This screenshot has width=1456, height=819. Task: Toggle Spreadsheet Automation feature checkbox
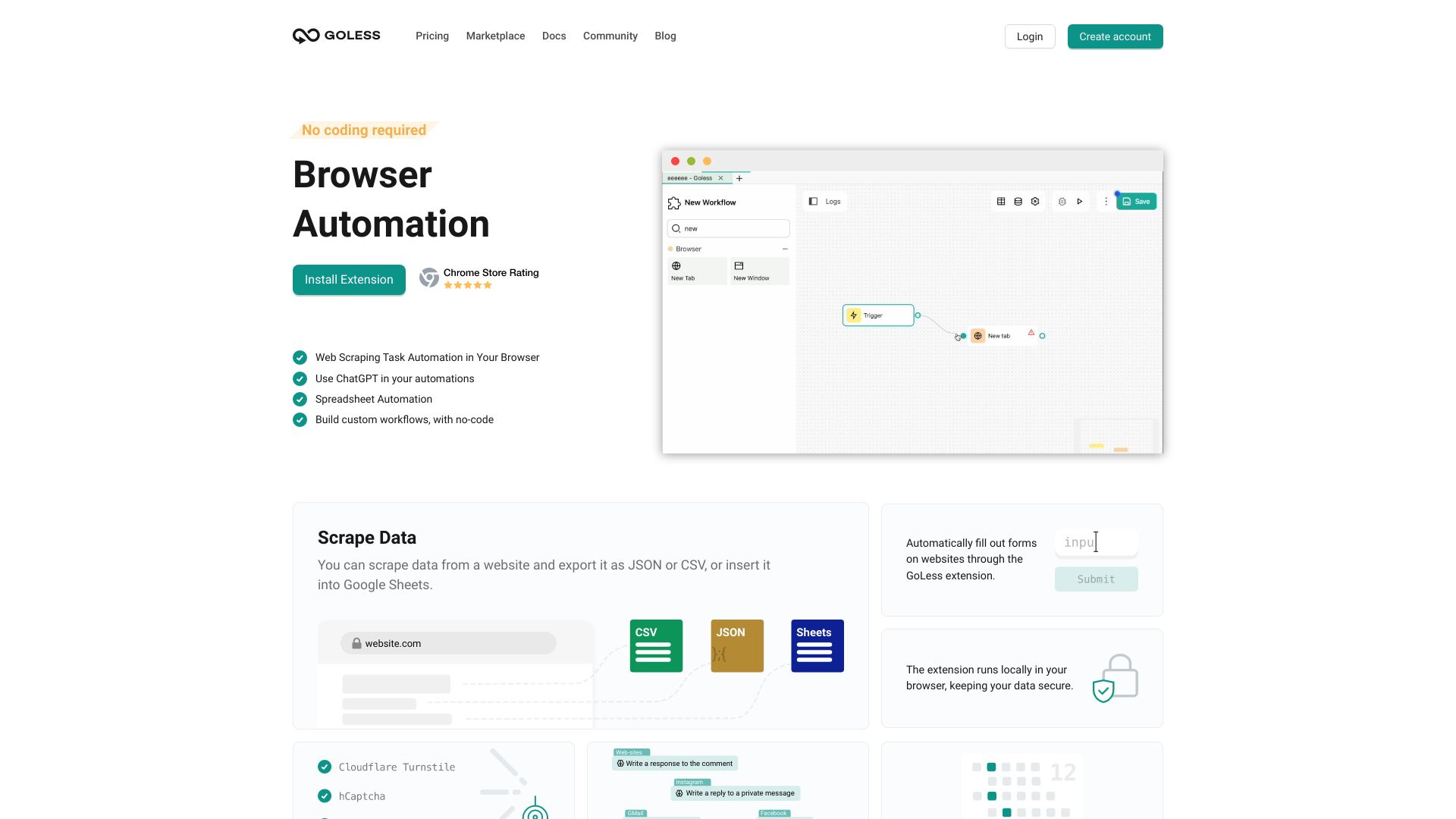click(x=300, y=399)
